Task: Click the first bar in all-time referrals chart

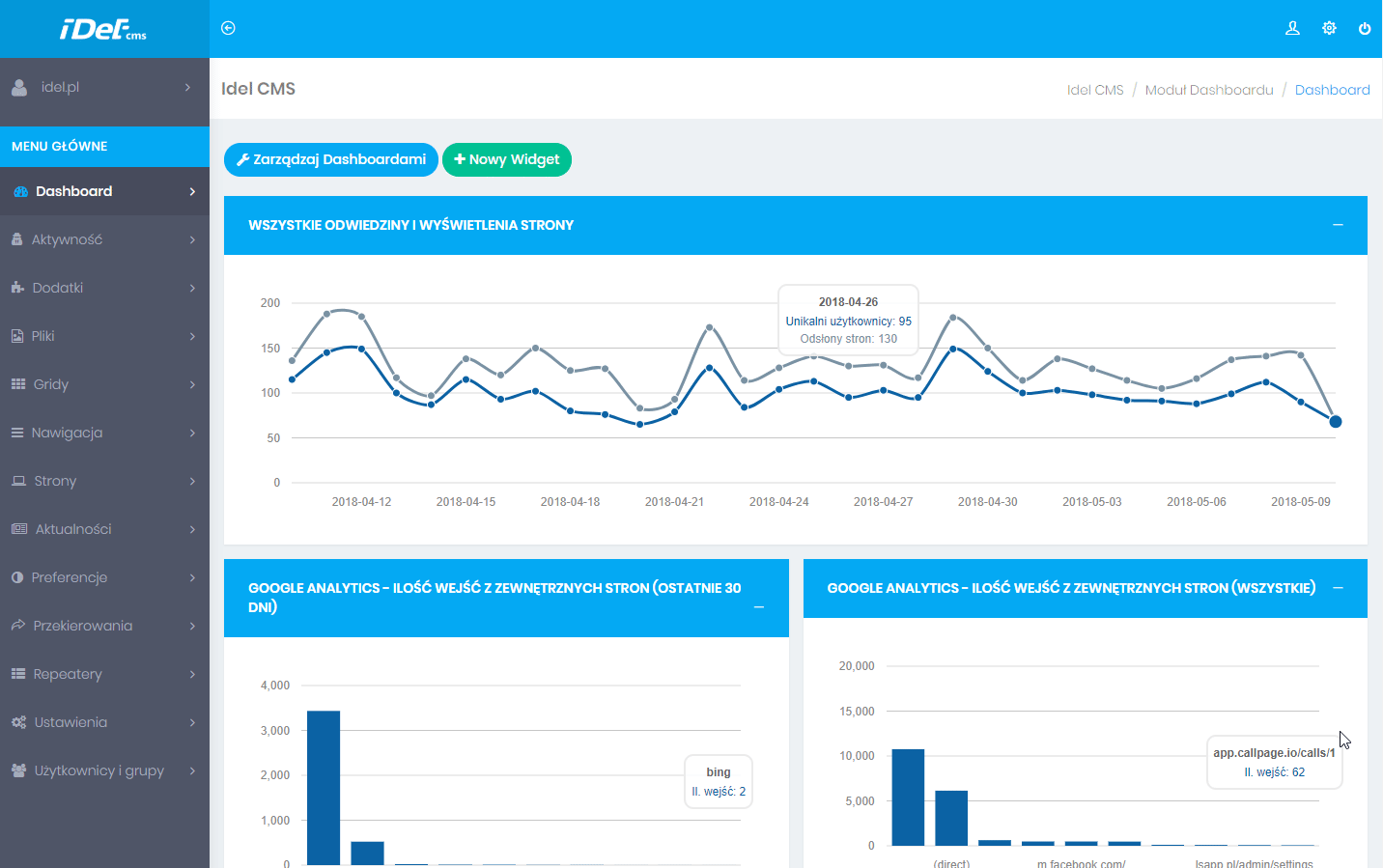Action: 908,798
